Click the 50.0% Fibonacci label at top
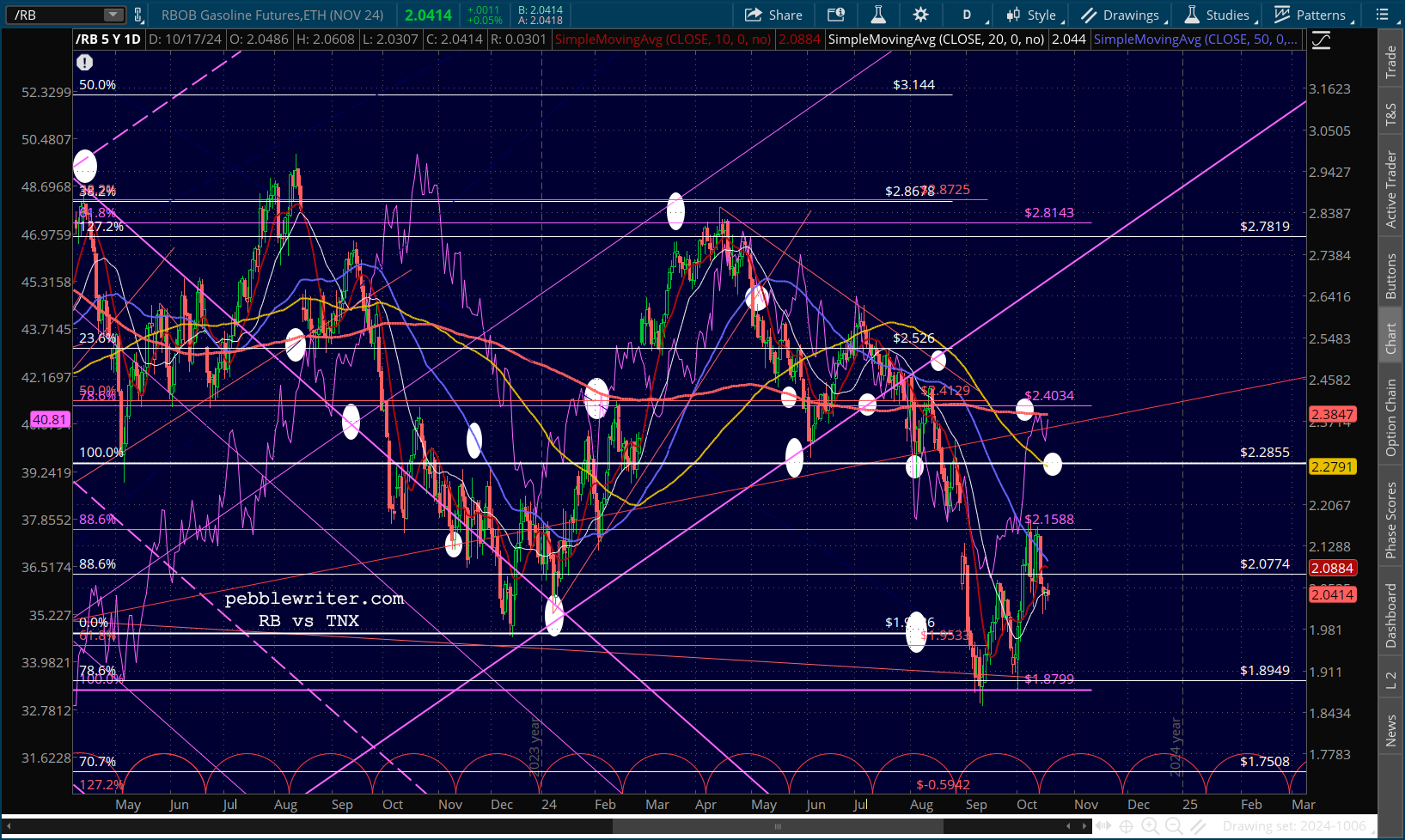Image resolution: width=1405 pixels, height=840 pixels. (97, 84)
